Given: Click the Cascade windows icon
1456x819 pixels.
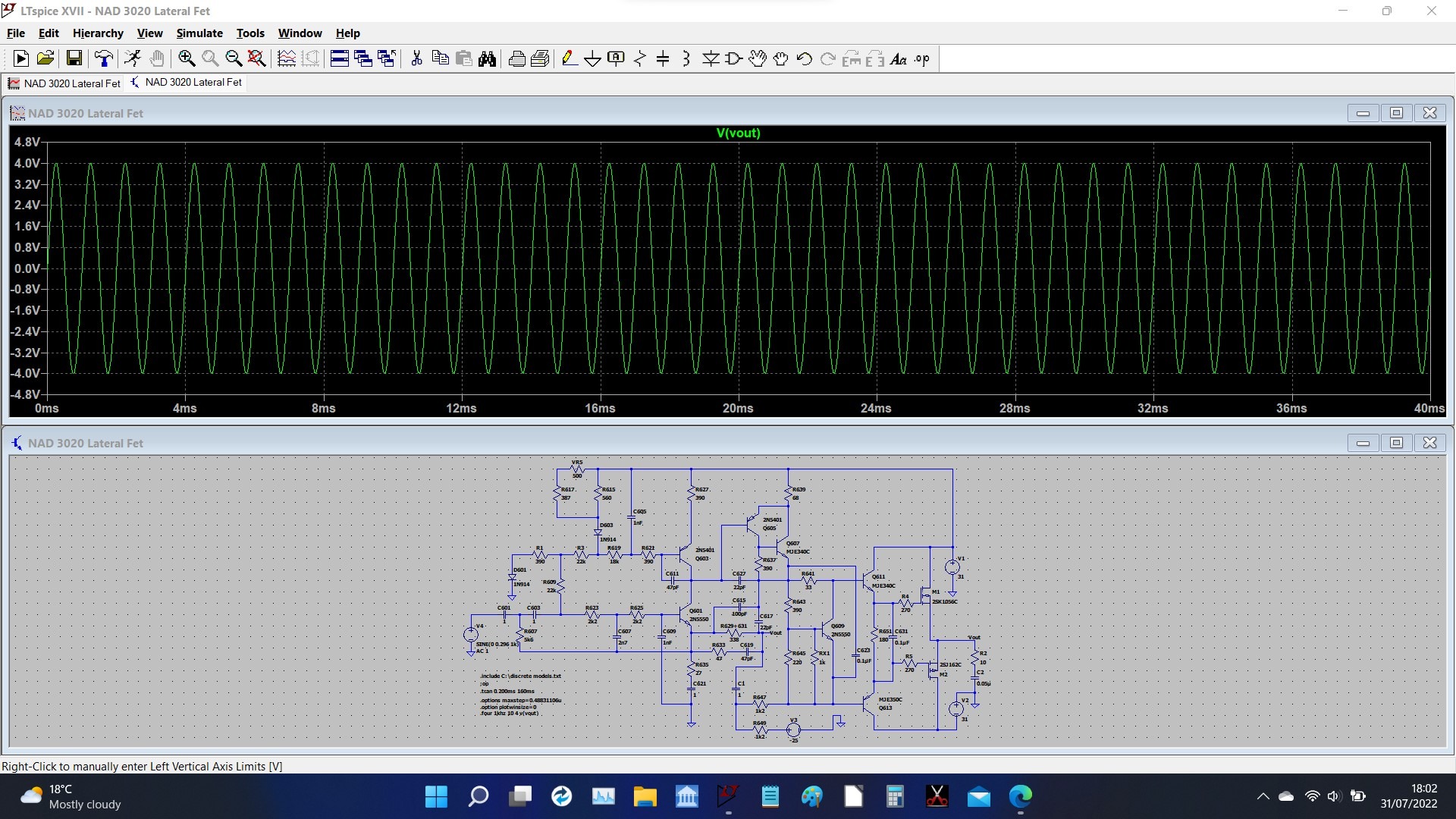Looking at the screenshot, I should pyautogui.click(x=363, y=58).
